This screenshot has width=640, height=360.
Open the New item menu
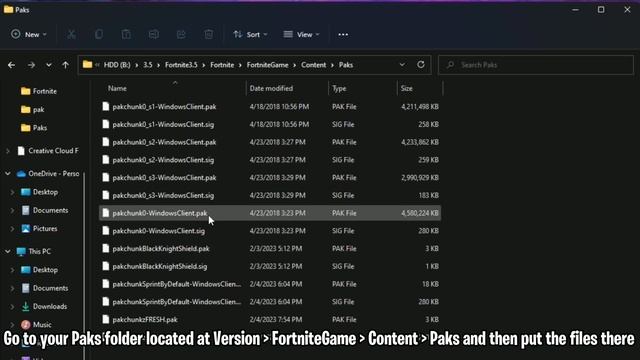click(x=29, y=35)
